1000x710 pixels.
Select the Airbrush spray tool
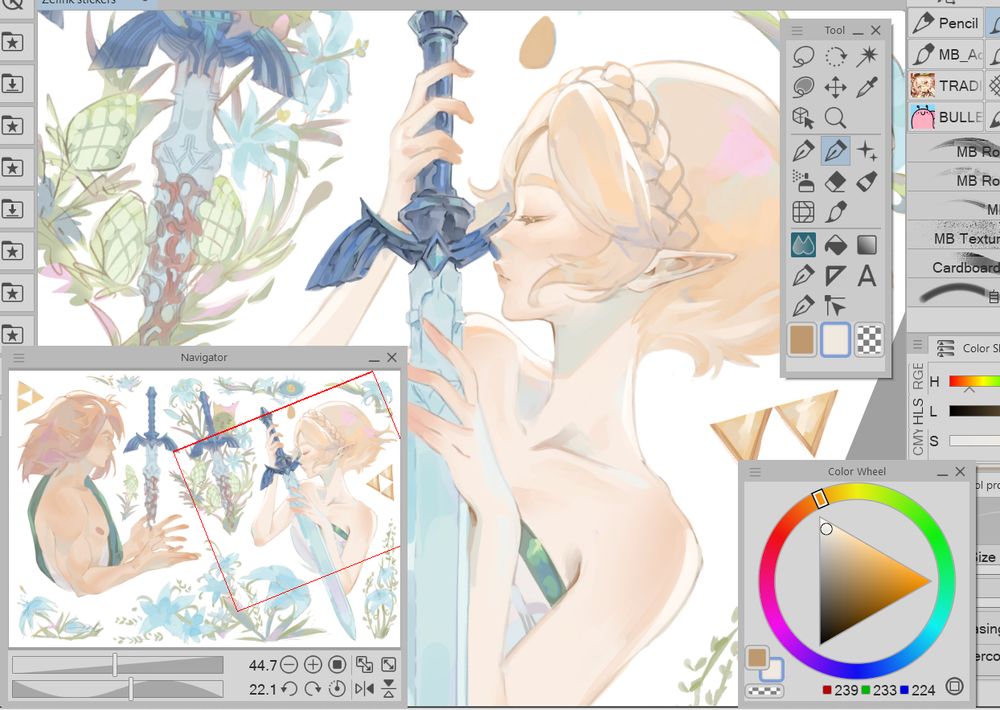tap(804, 182)
